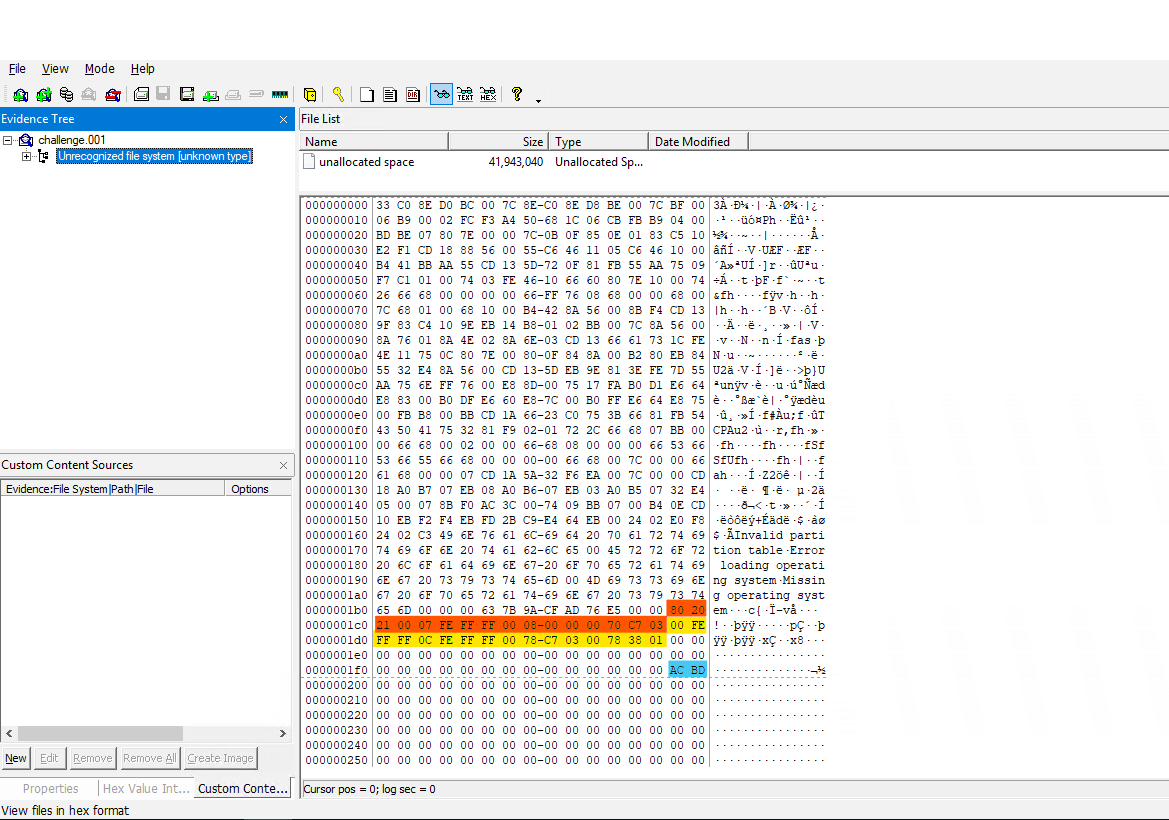This screenshot has width=1169, height=820.
Task: Collapse the challenge.001 tree node
Action: pos(8,140)
